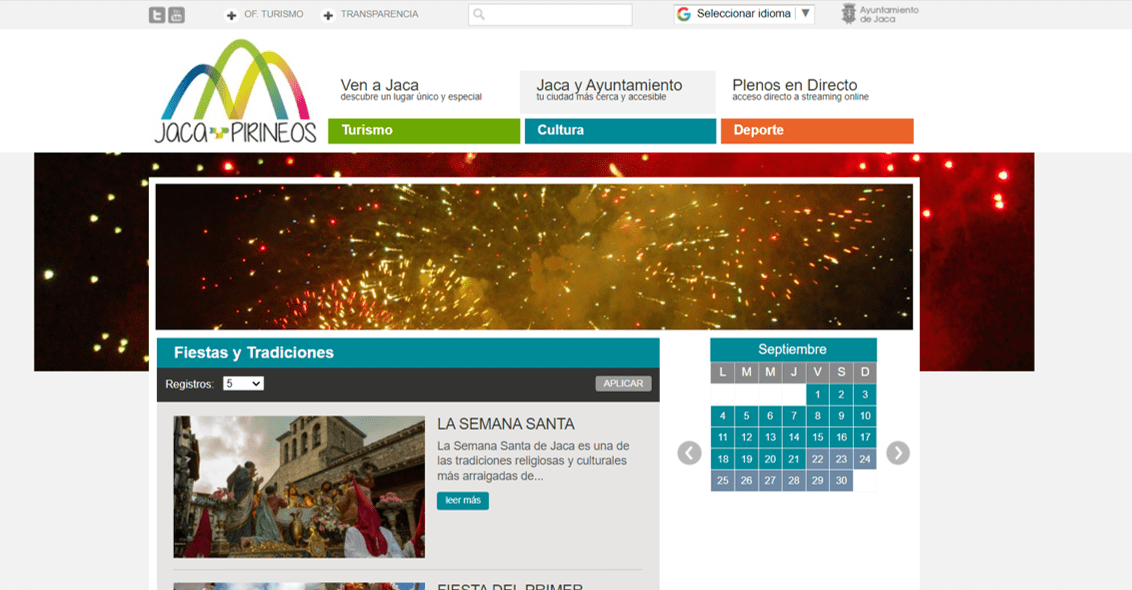Select September 18 in the calendar
1132x590 pixels.
723,459
